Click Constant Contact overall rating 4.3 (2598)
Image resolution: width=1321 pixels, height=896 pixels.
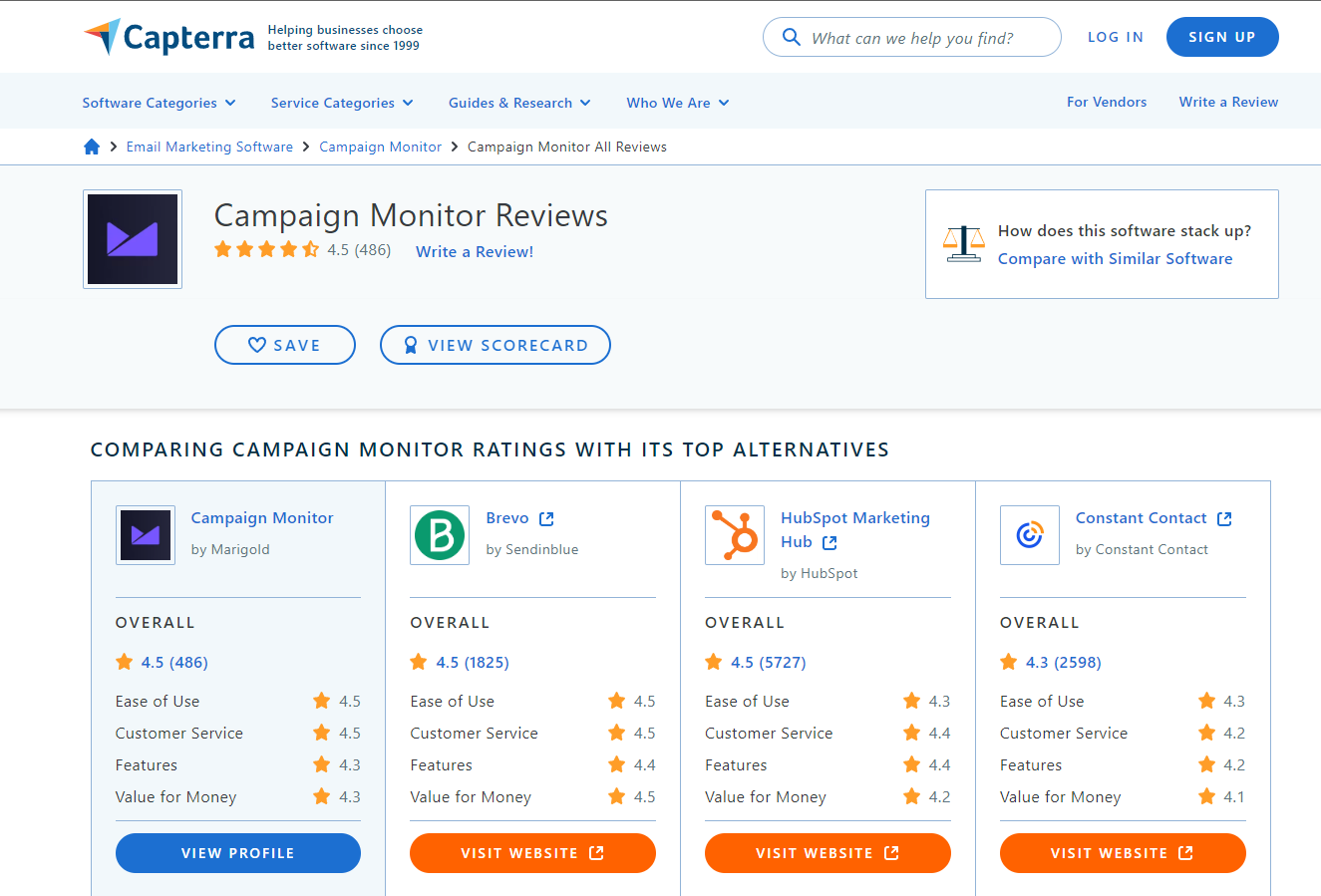(1064, 662)
